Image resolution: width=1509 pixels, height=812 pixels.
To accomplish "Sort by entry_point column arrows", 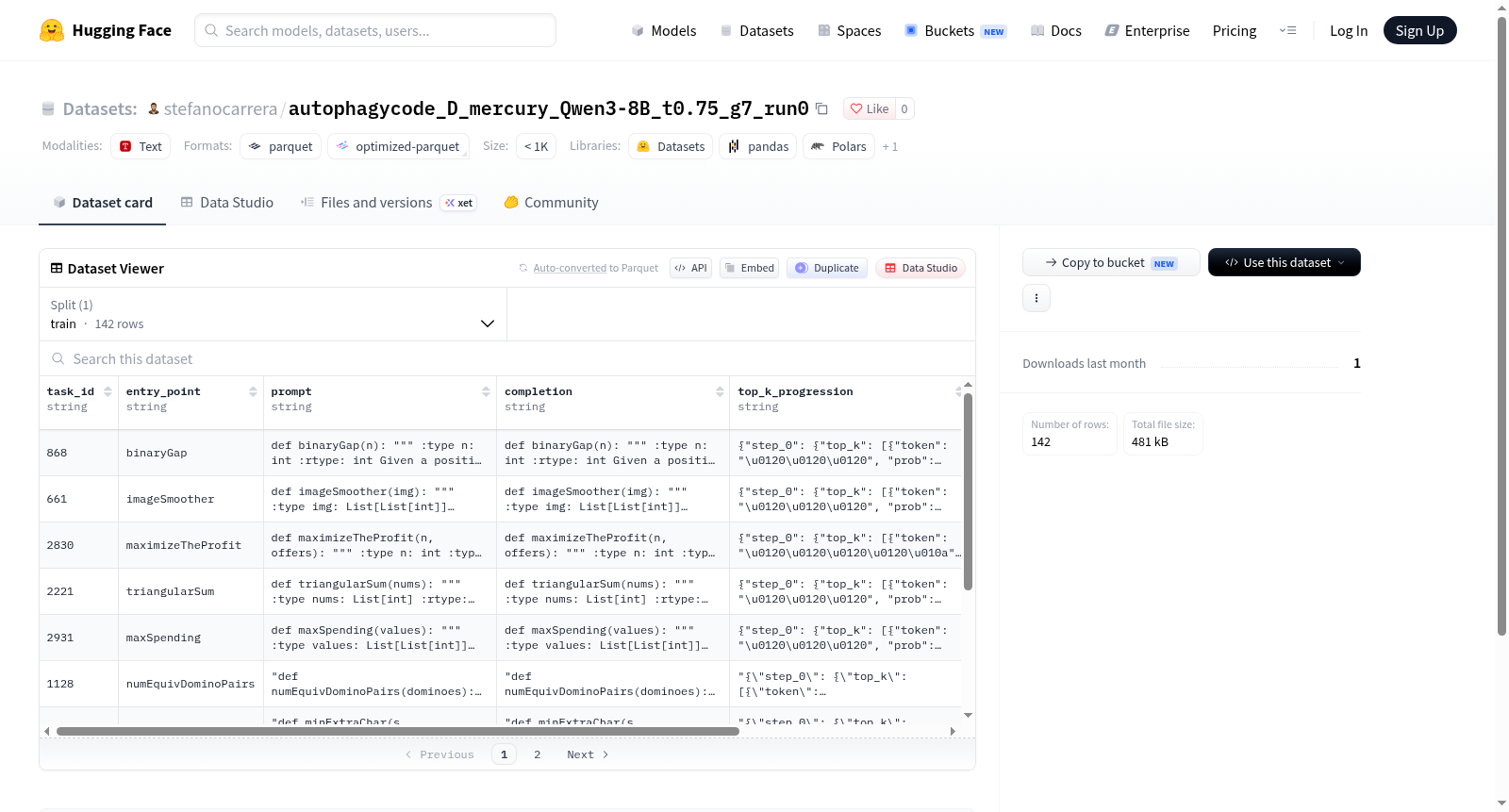I will pos(253,391).
